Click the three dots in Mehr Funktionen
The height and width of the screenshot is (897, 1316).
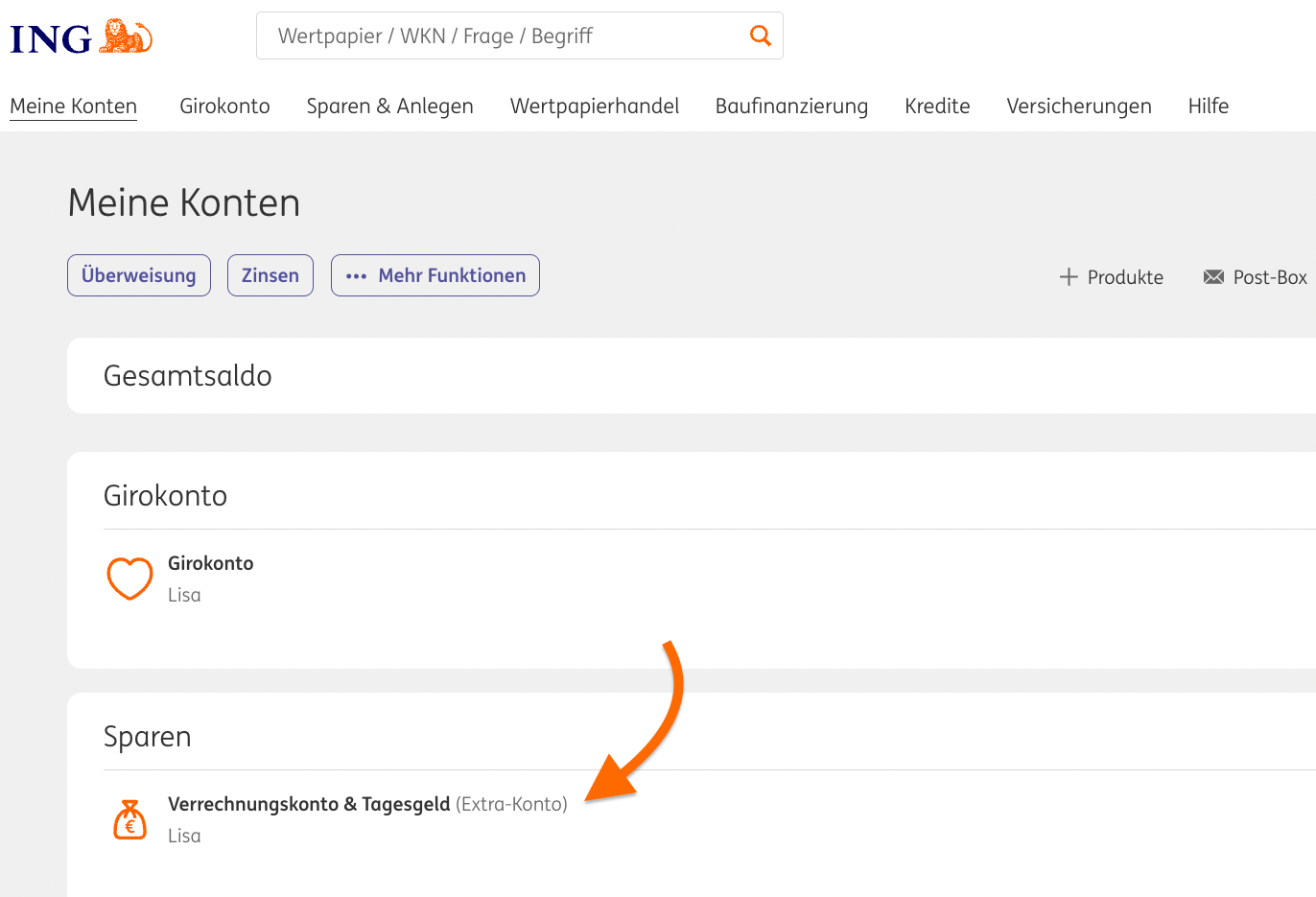[x=356, y=276]
